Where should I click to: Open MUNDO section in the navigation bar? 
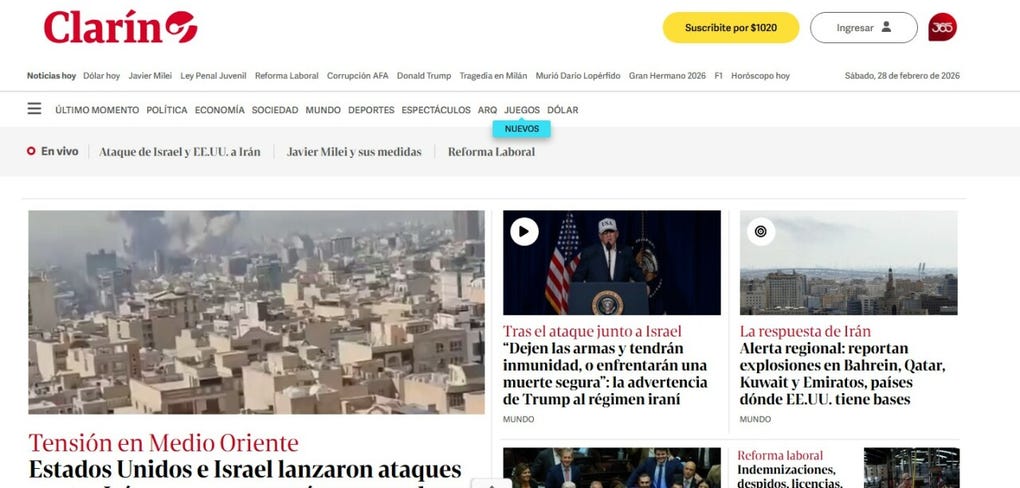coord(323,110)
